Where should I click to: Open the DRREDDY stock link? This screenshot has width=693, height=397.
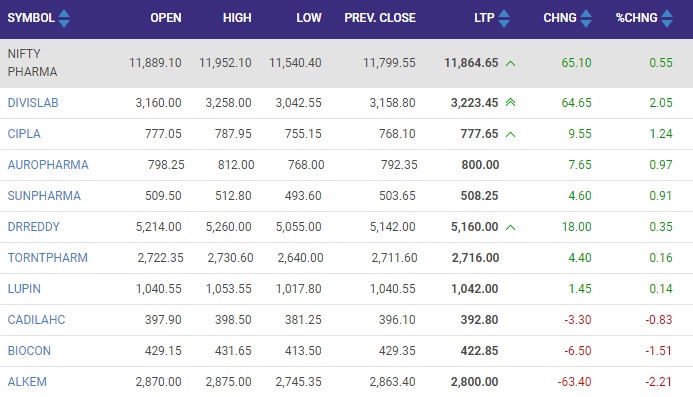34,226
